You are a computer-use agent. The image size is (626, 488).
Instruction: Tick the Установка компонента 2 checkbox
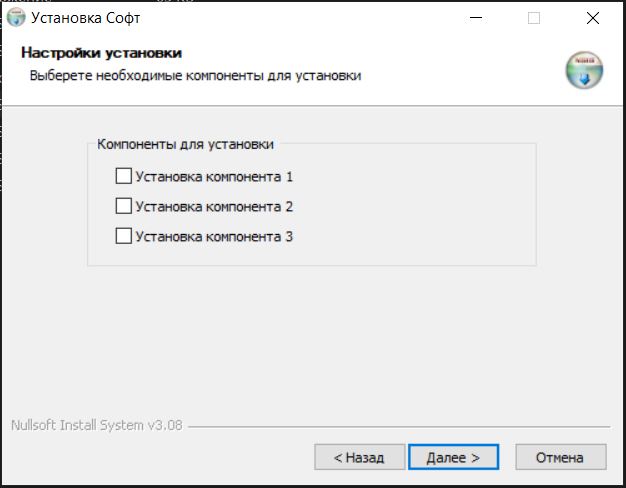(x=124, y=207)
